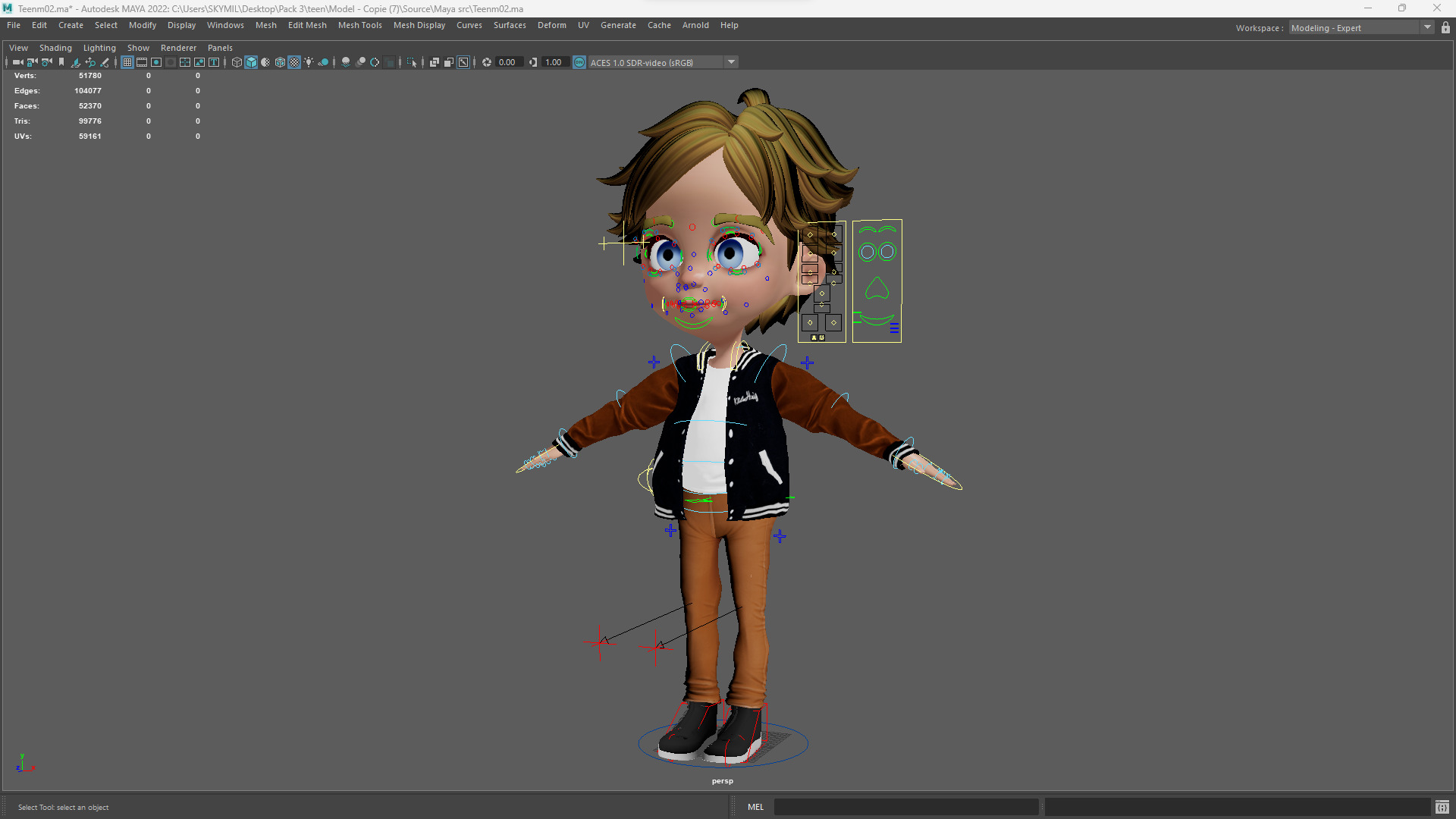Open the Script Editor icon
The image size is (1456, 819).
coord(1442,807)
